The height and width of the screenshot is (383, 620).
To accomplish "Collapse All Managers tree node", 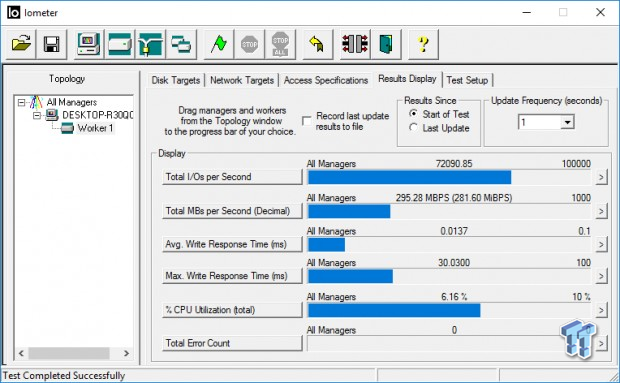I will [x=21, y=103].
